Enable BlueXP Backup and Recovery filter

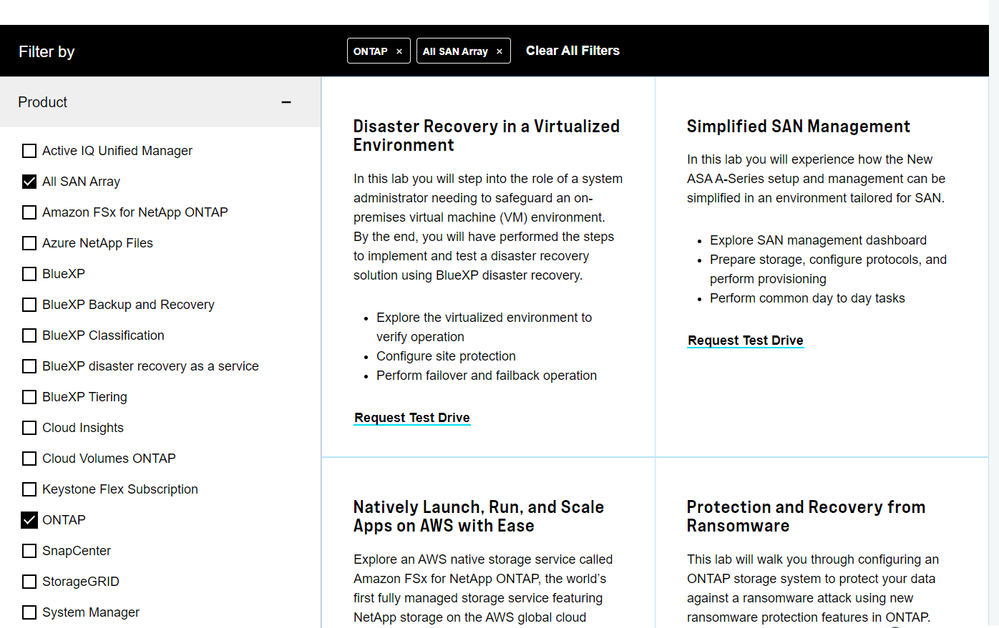tap(29, 305)
